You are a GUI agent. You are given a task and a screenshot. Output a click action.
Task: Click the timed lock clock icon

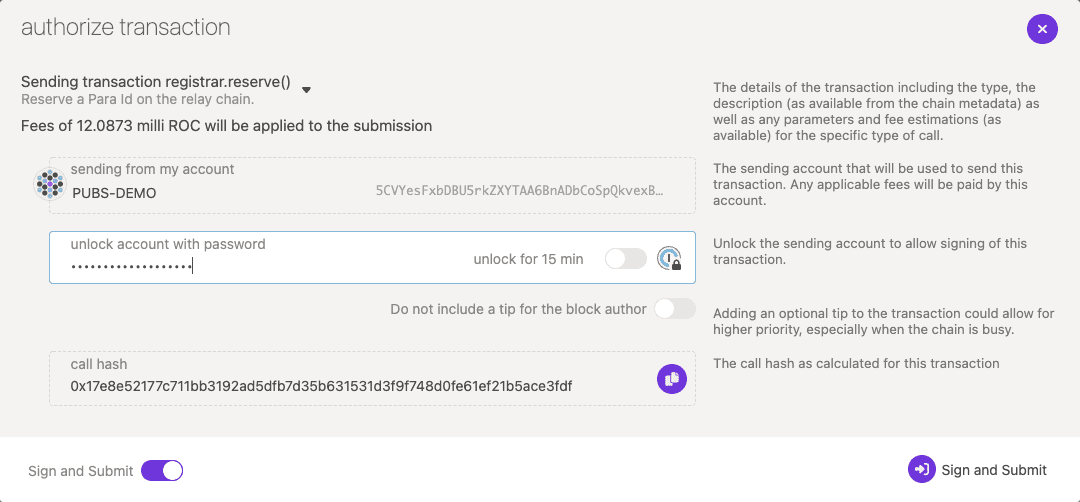[x=669, y=258]
